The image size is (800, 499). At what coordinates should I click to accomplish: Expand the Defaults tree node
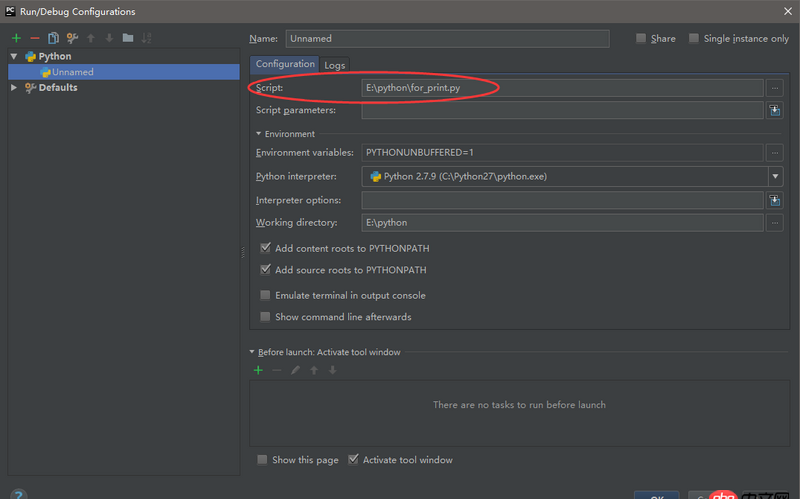coord(14,88)
